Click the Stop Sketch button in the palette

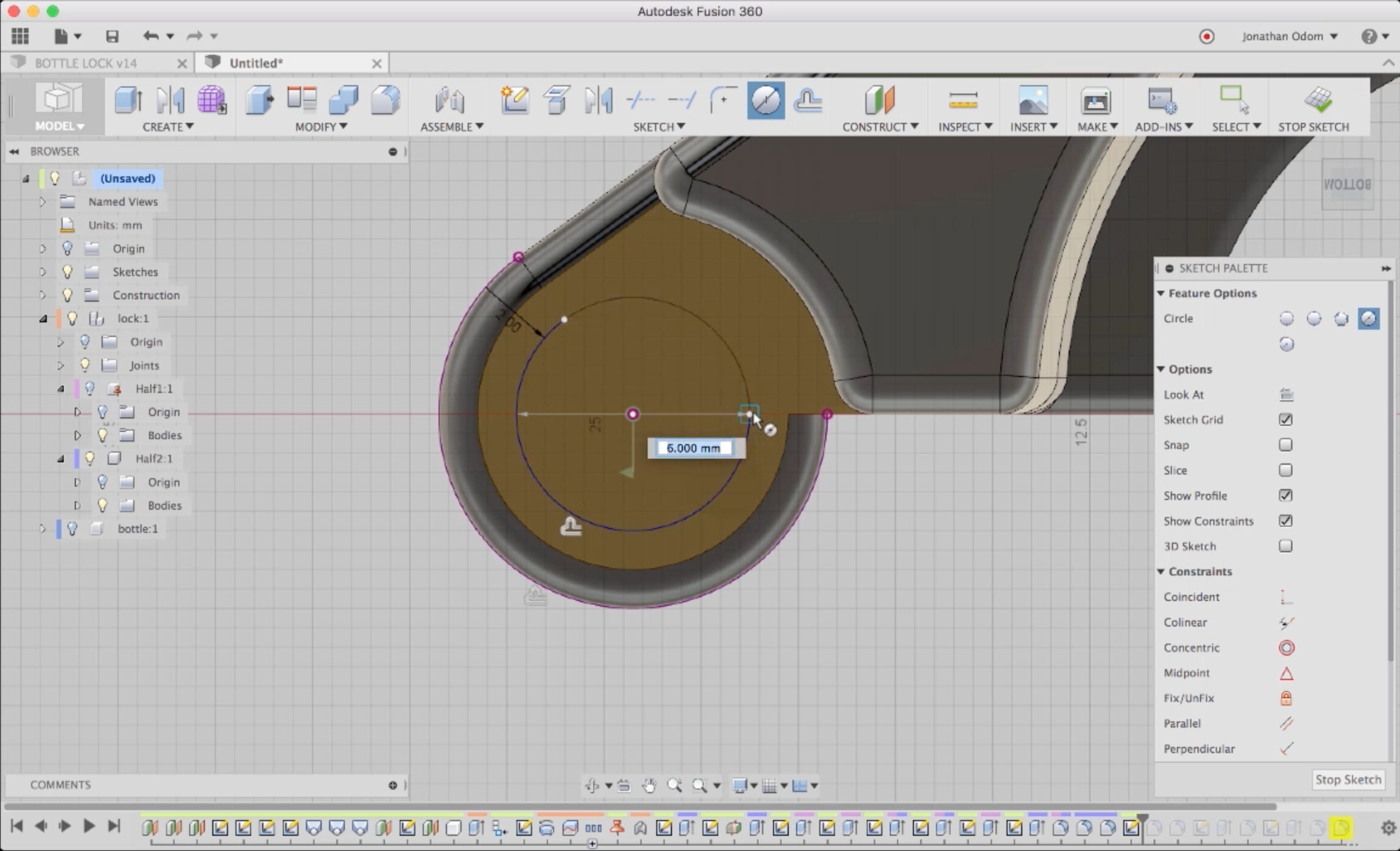click(1348, 779)
